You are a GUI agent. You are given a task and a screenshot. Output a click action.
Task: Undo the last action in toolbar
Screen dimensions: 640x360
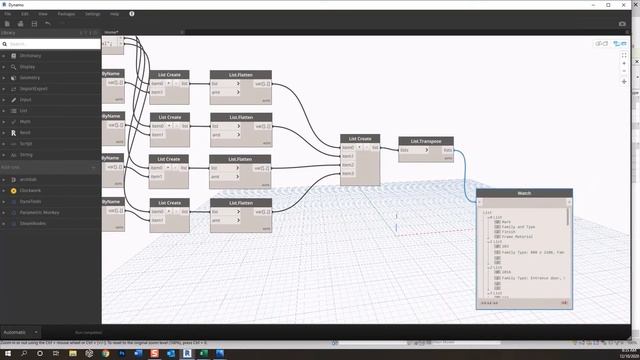point(48,24)
